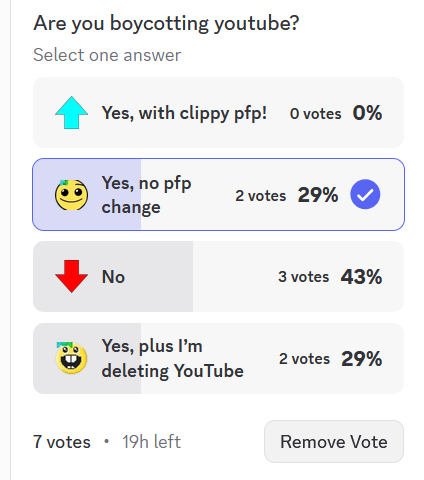Click the 'Yes, no pfp change' option
The image size is (424, 480).
click(218, 194)
